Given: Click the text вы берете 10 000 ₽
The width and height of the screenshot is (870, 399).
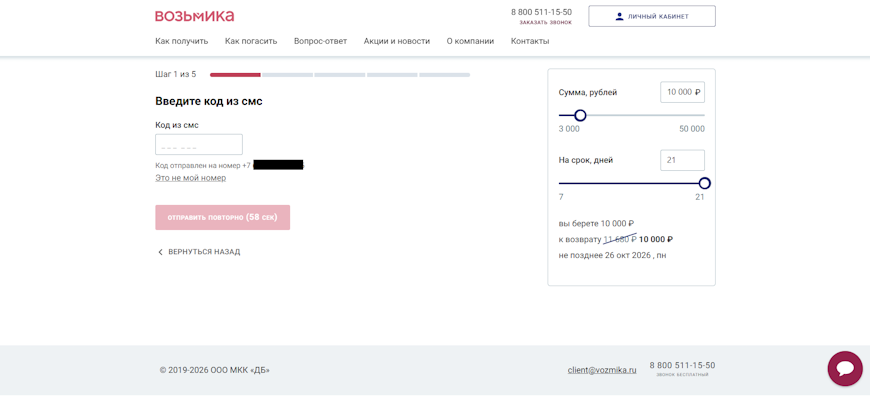Looking at the screenshot, I should click(596, 224).
